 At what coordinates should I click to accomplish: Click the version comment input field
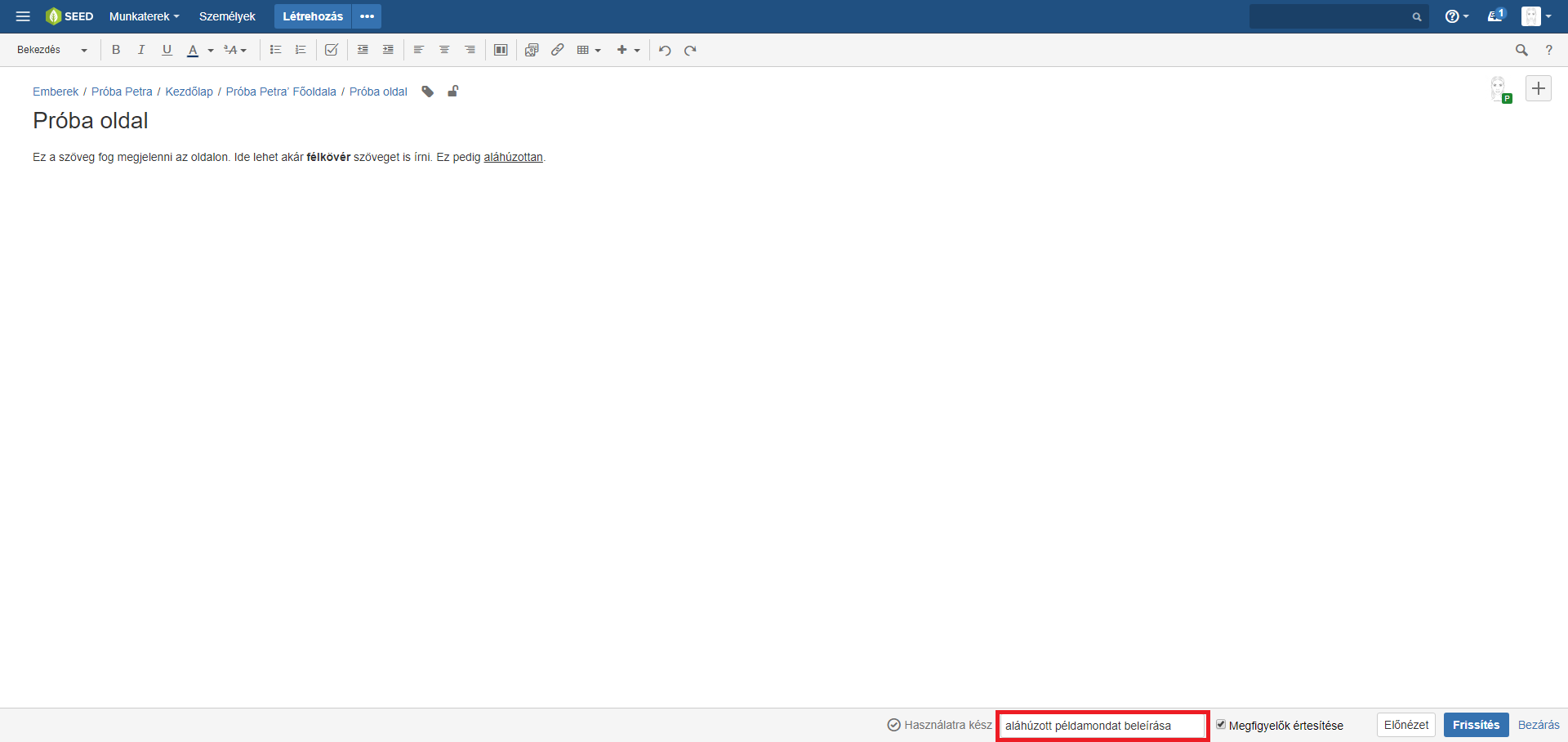point(1102,726)
